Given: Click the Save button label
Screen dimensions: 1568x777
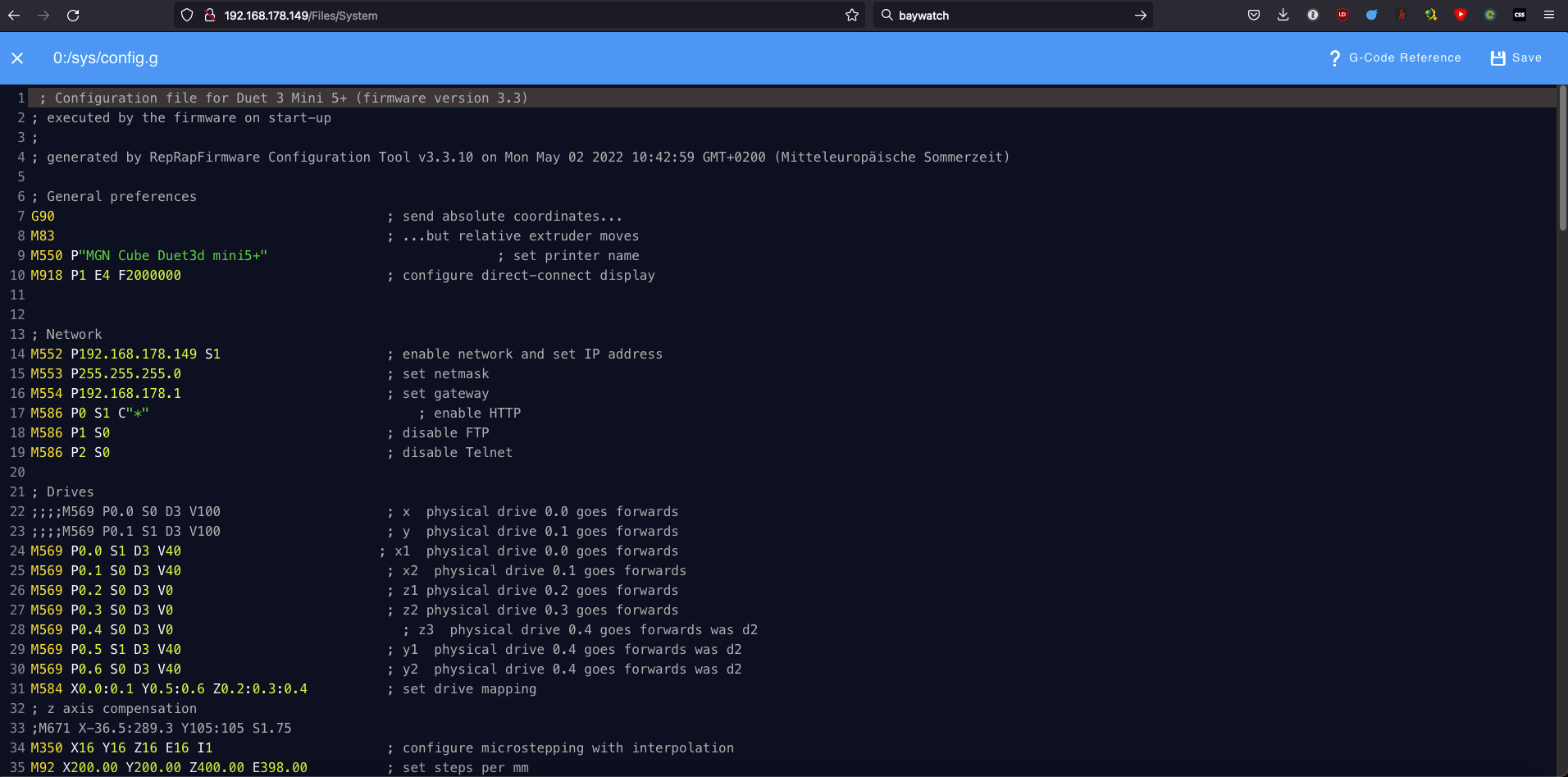Looking at the screenshot, I should 1527,58.
